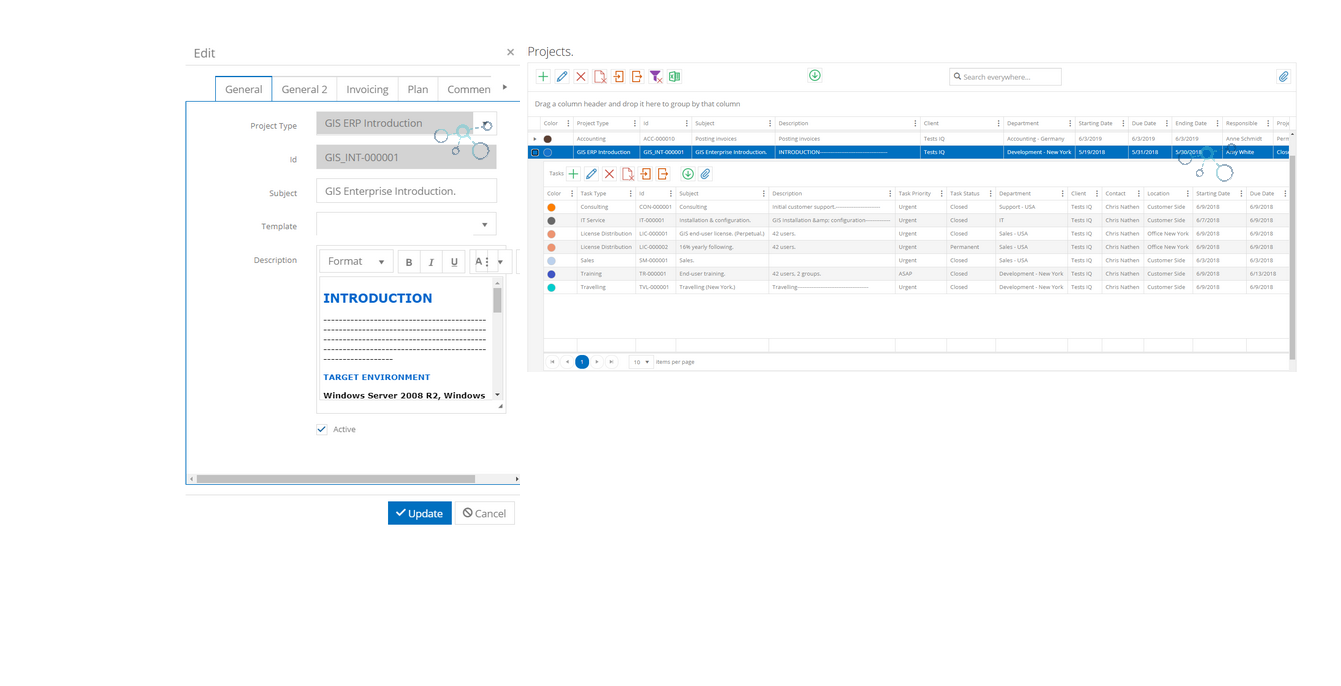Open the Invoicing tab
1341x686 pixels.
pyautogui.click(x=367, y=89)
